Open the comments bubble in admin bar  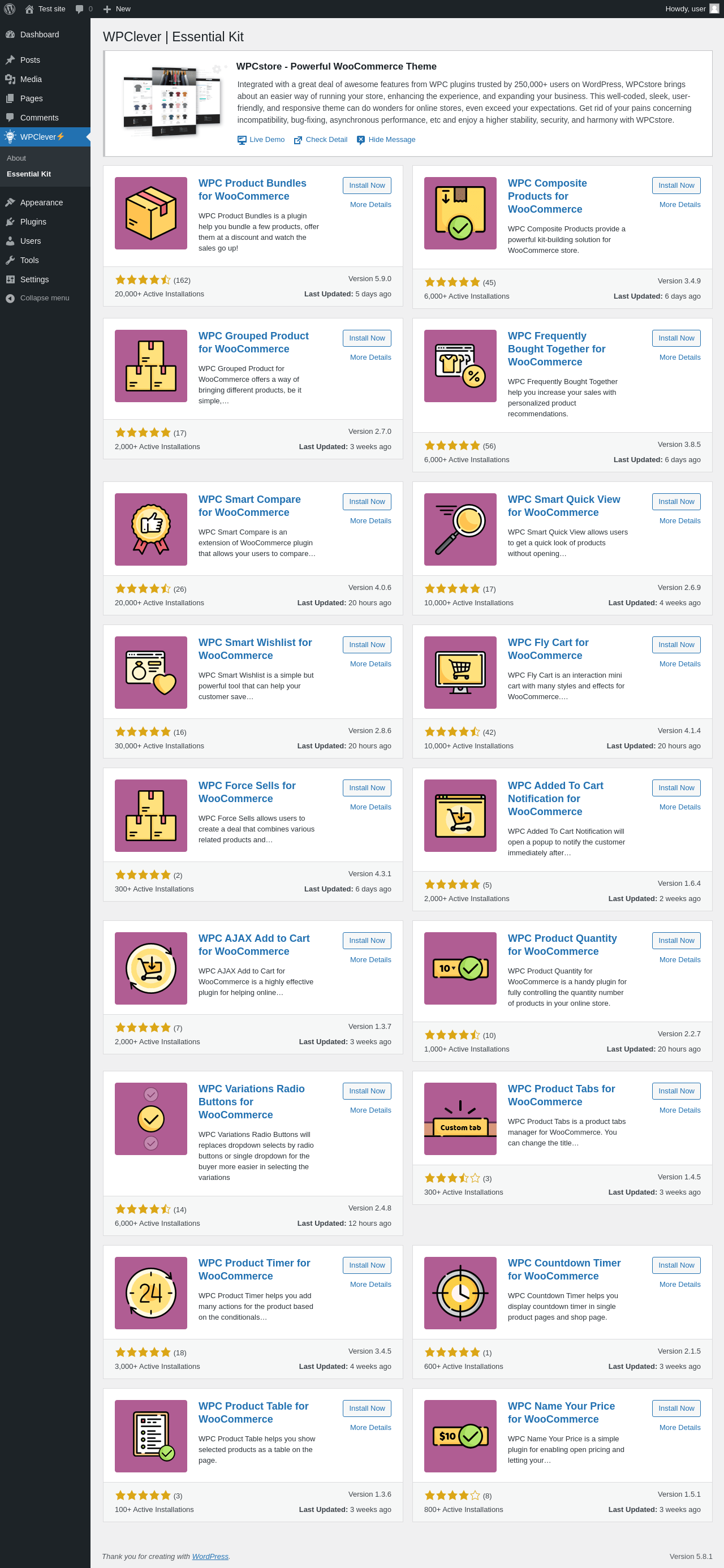pos(79,8)
